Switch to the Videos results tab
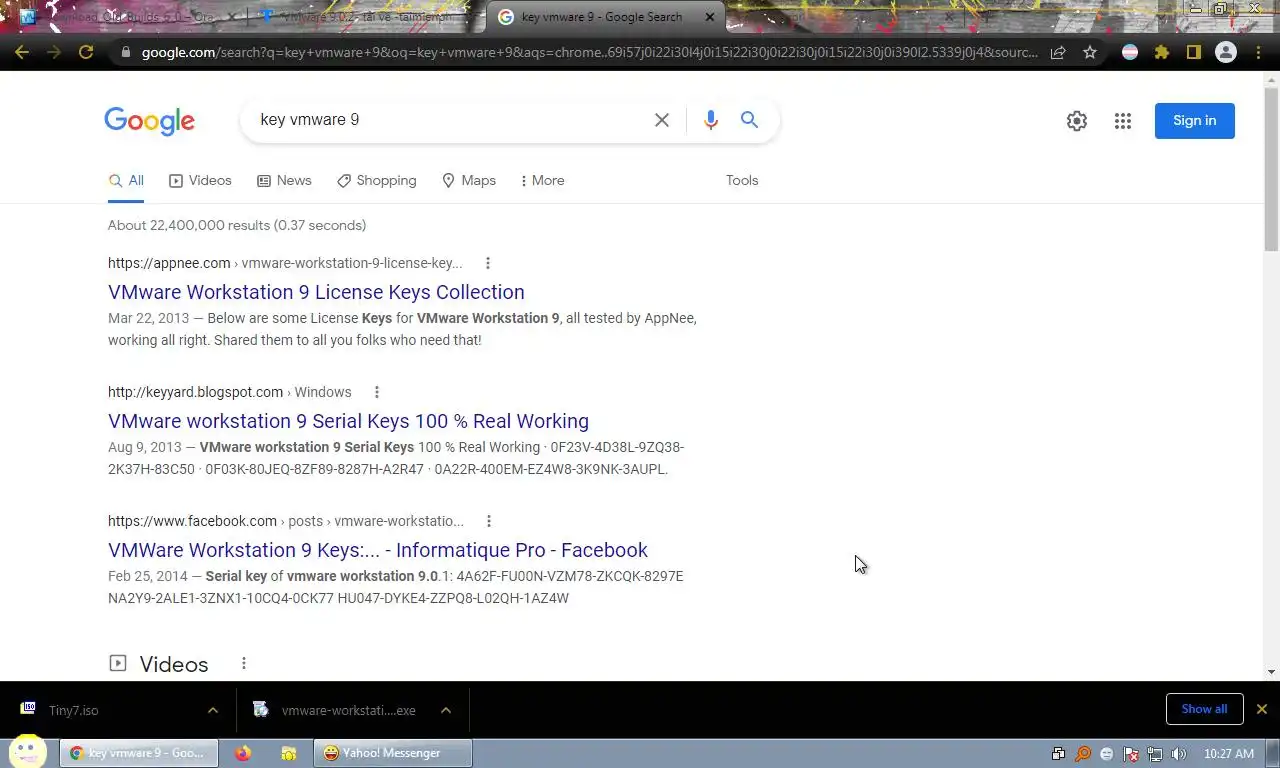 click(200, 181)
